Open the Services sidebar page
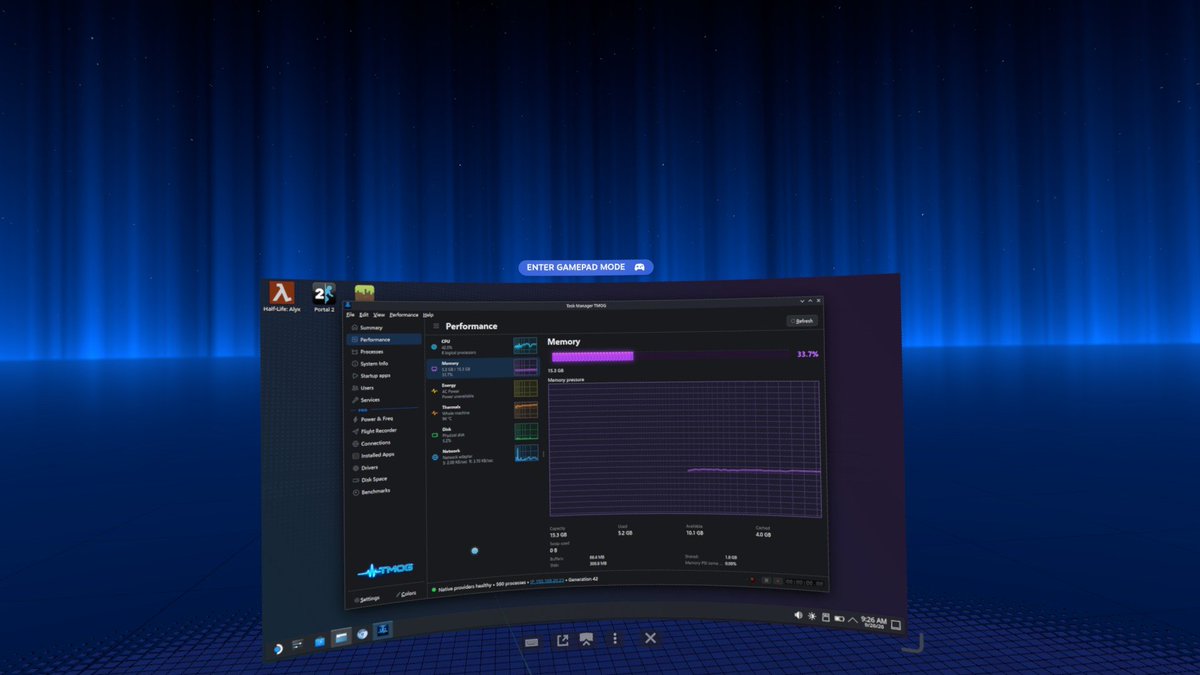This screenshot has height=675, width=1200. coord(384,400)
